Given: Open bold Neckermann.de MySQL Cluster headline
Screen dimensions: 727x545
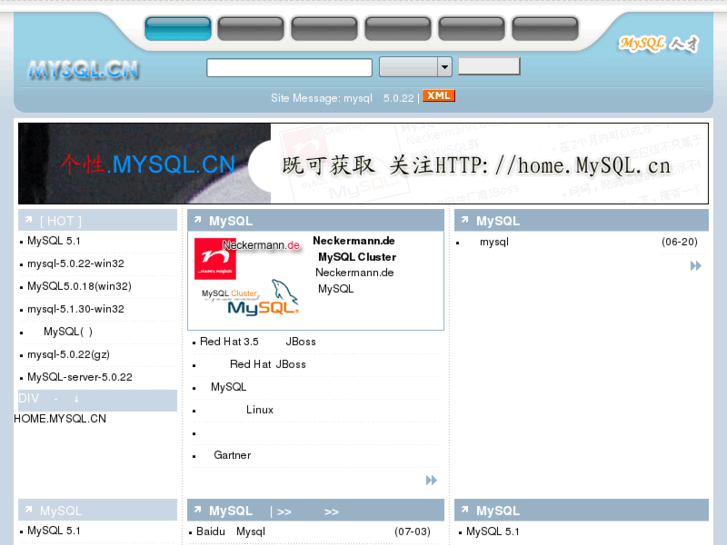Looking at the screenshot, I should pos(354,249).
